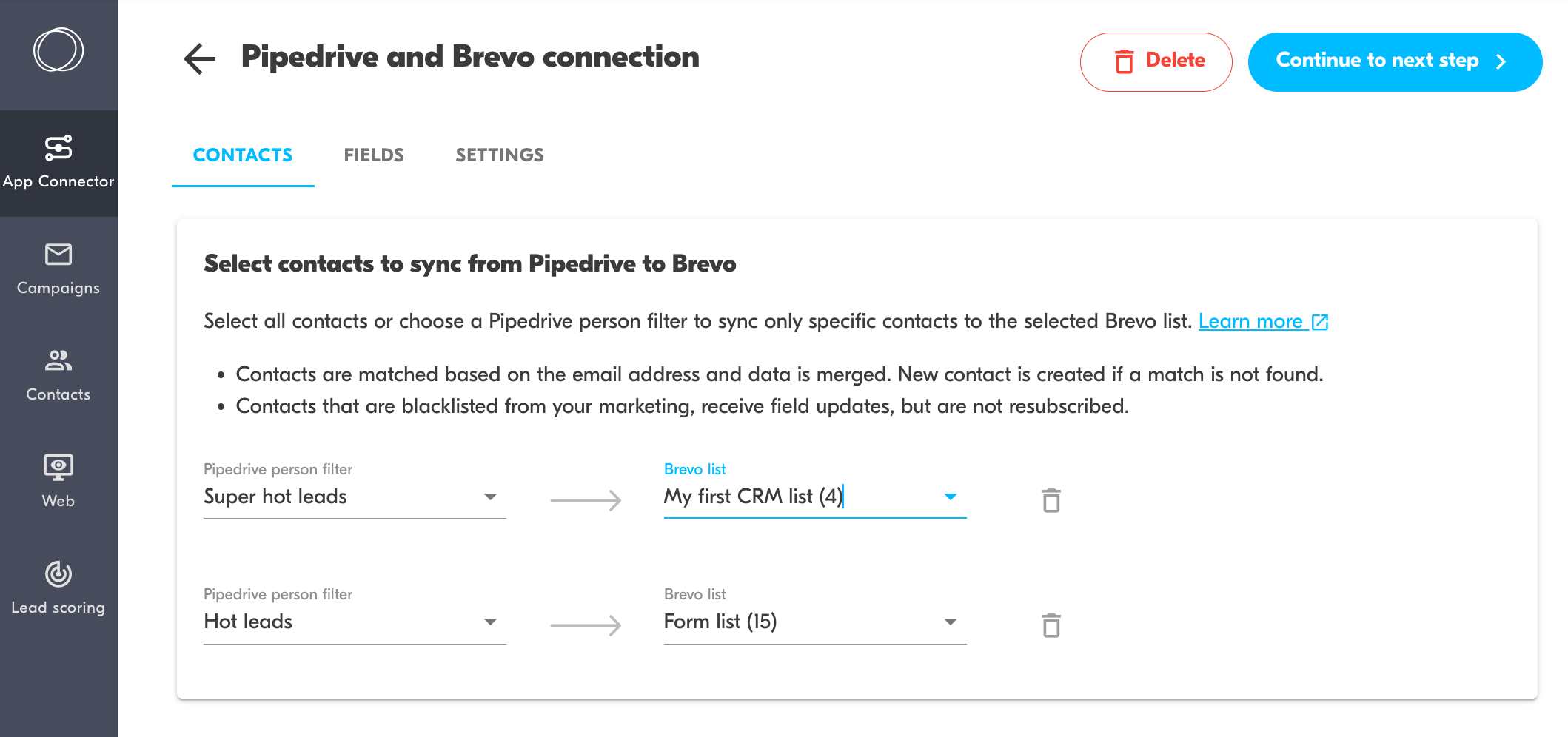Open the My first CRM list dropdown
1568x737 pixels.
click(951, 497)
